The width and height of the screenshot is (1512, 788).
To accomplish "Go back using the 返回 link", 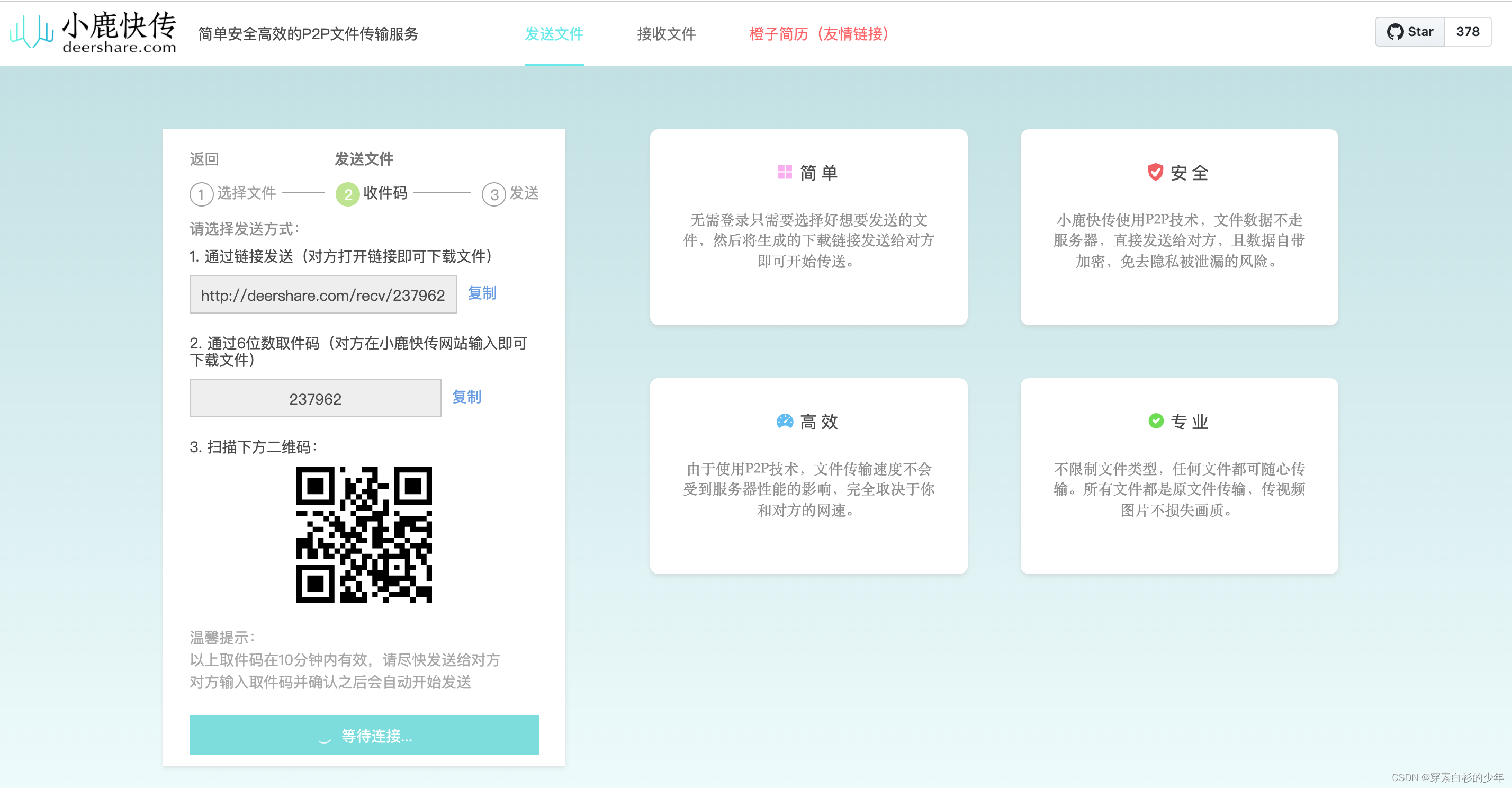I will pos(204,159).
